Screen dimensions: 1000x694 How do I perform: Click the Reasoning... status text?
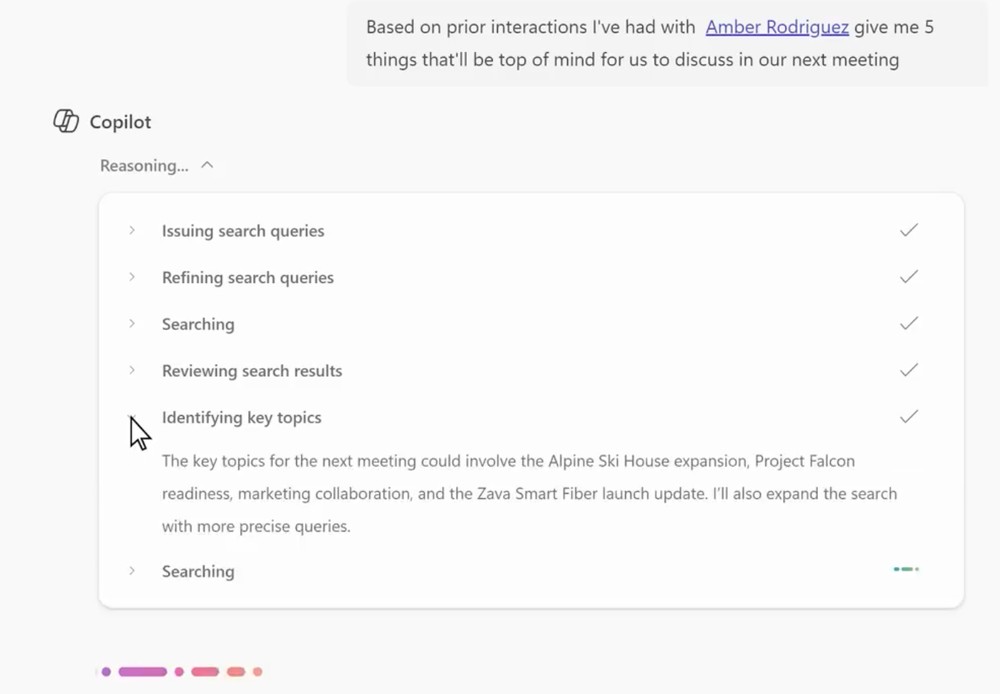pyautogui.click(x=144, y=166)
